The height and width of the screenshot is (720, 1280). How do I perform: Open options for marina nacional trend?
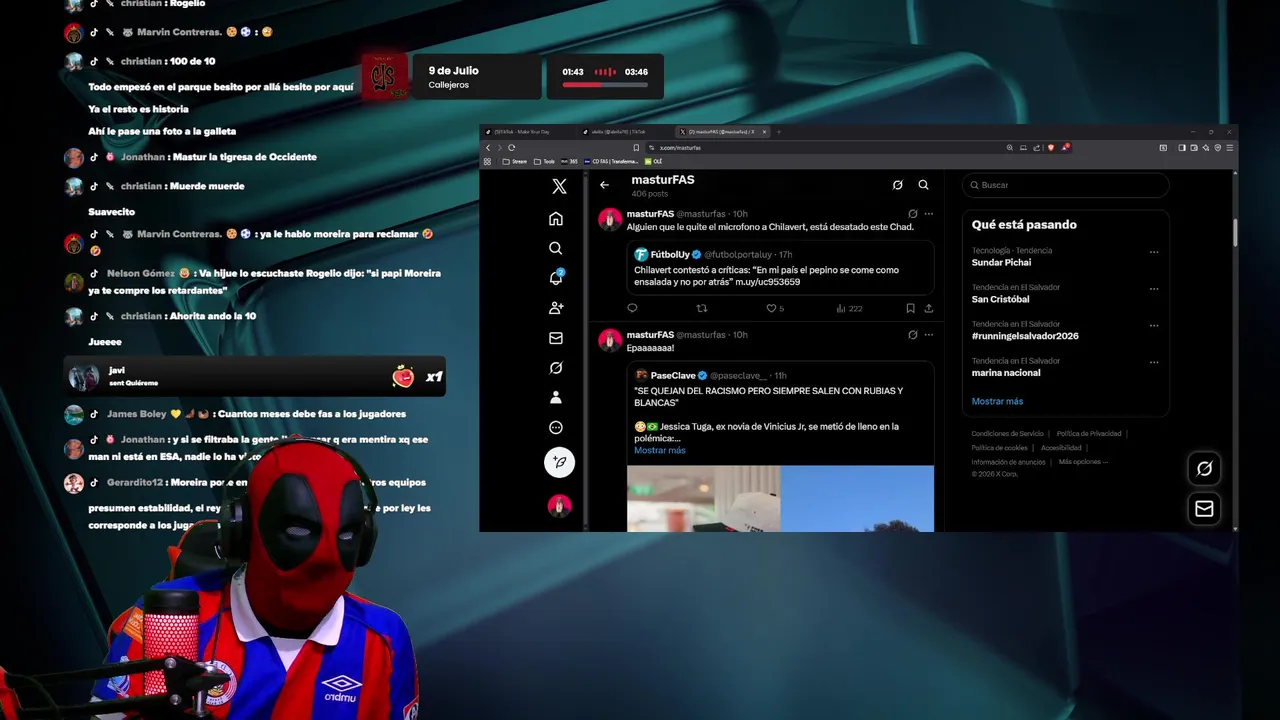pos(1154,362)
